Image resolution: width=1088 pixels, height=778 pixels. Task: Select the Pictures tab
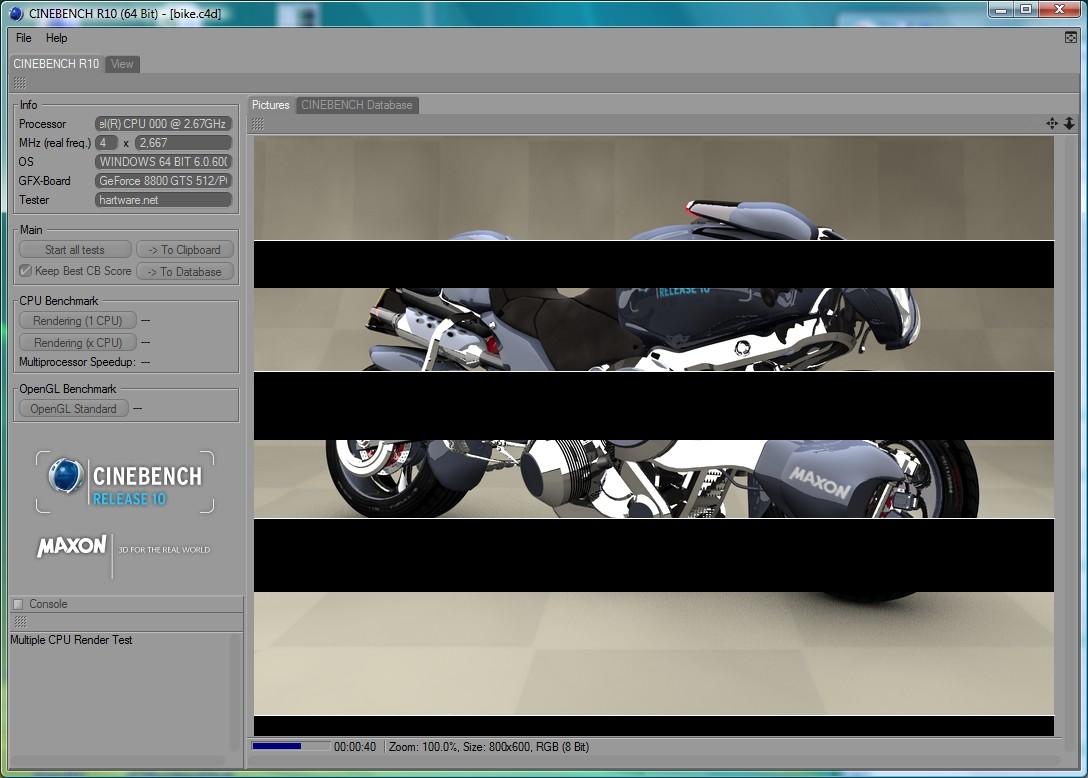coord(271,105)
